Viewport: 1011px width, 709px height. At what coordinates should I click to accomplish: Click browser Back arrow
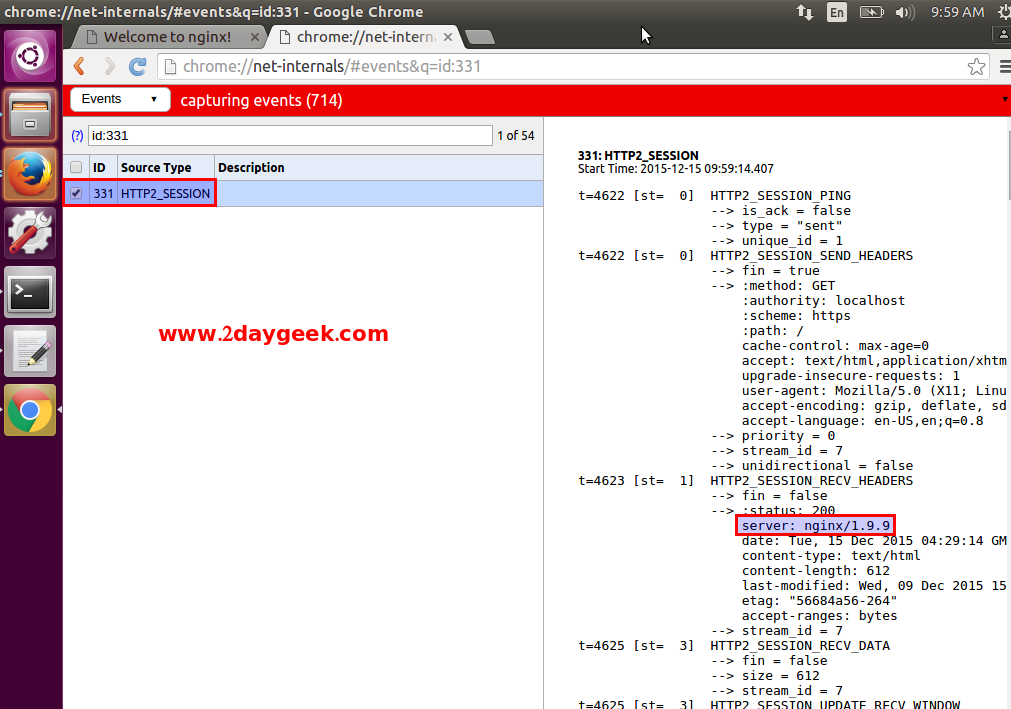point(80,66)
